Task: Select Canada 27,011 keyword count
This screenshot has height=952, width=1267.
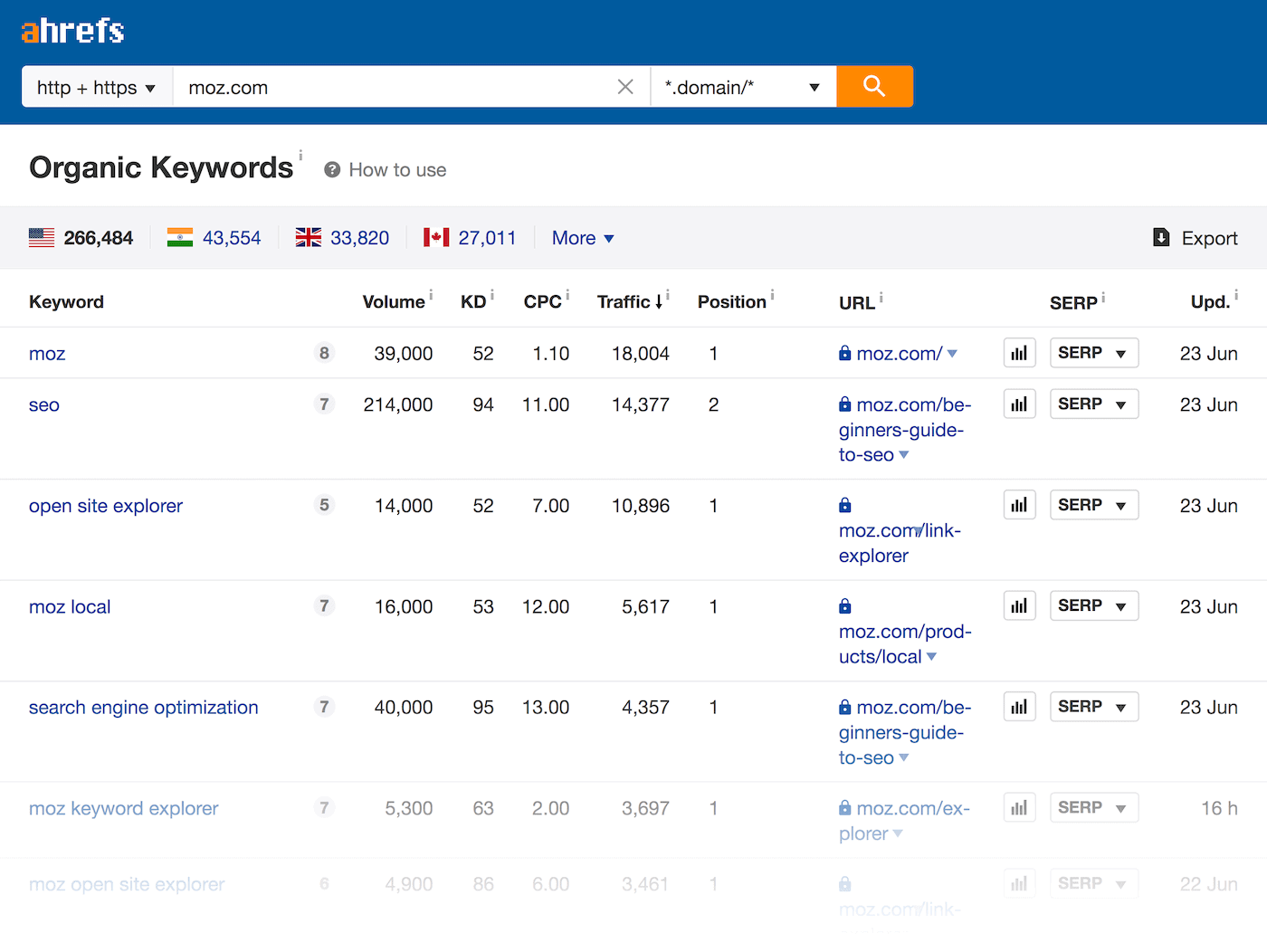Action: coord(487,238)
